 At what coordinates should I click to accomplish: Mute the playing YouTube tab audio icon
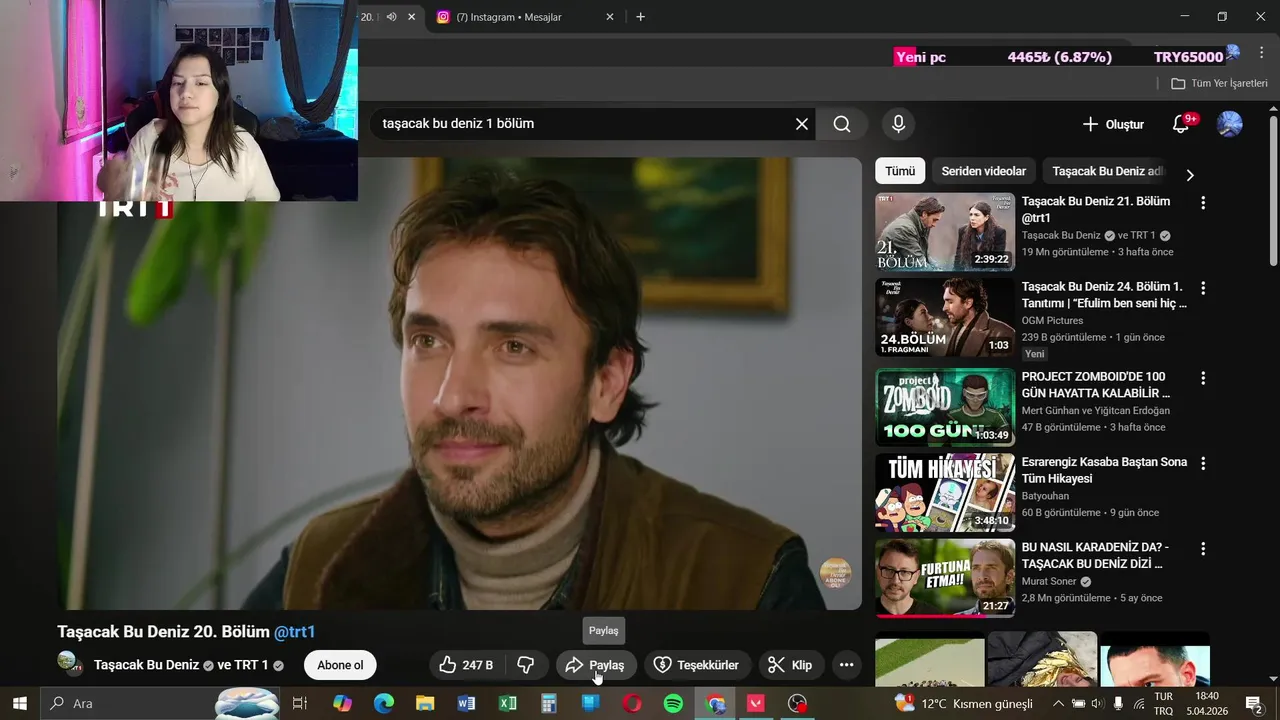point(392,17)
